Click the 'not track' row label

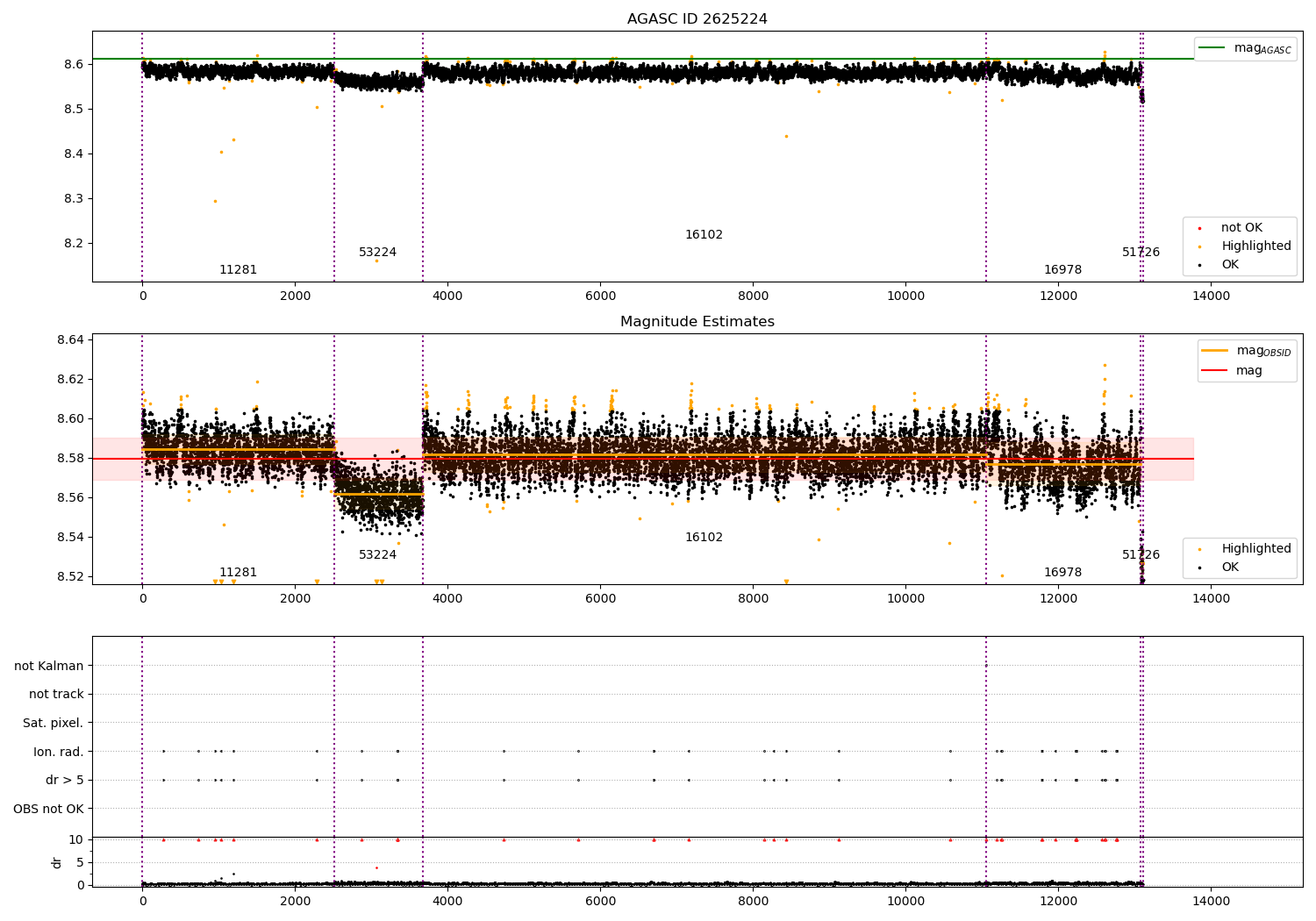point(56,695)
